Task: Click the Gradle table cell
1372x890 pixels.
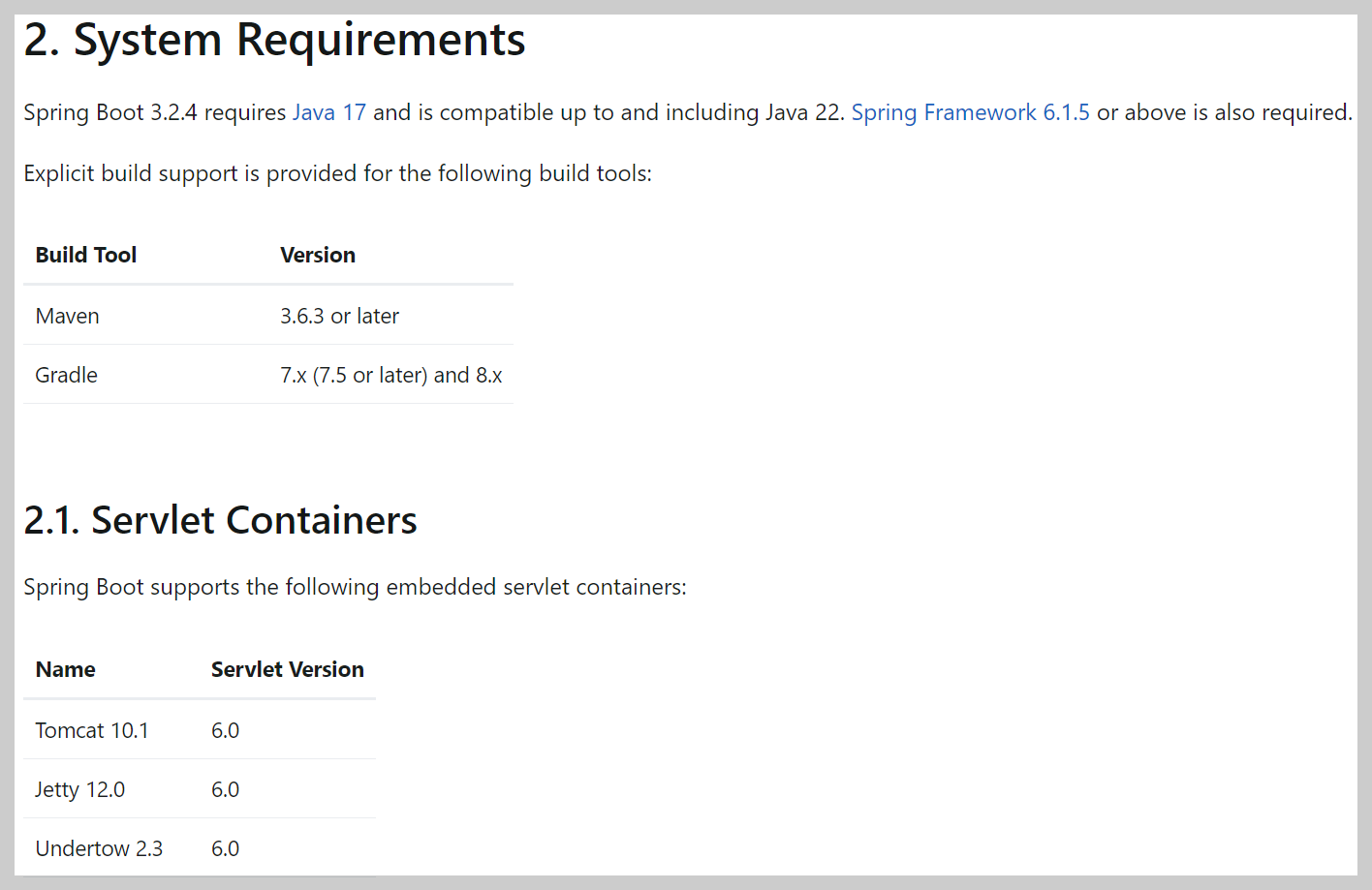Action: click(67, 375)
